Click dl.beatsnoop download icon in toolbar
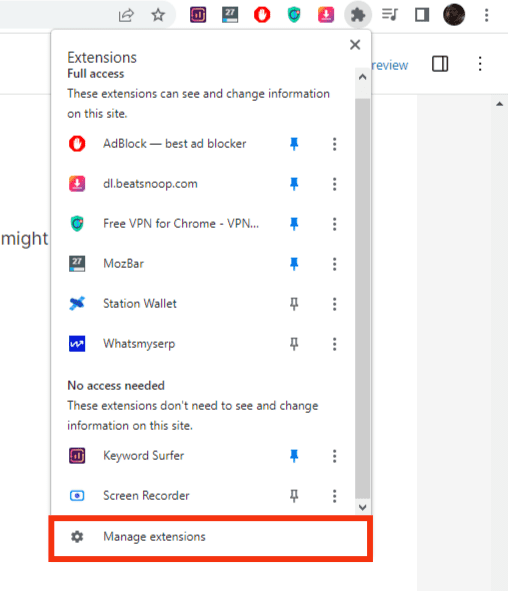The width and height of the screenshot is (508, 591). (x=326, y=15)
